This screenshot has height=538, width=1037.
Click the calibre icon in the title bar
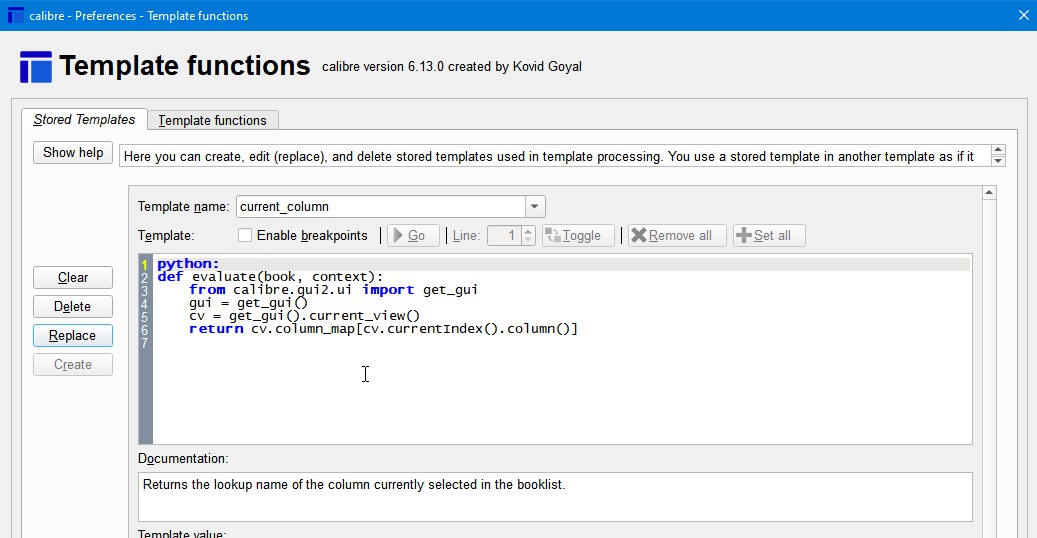pos(15,15)
